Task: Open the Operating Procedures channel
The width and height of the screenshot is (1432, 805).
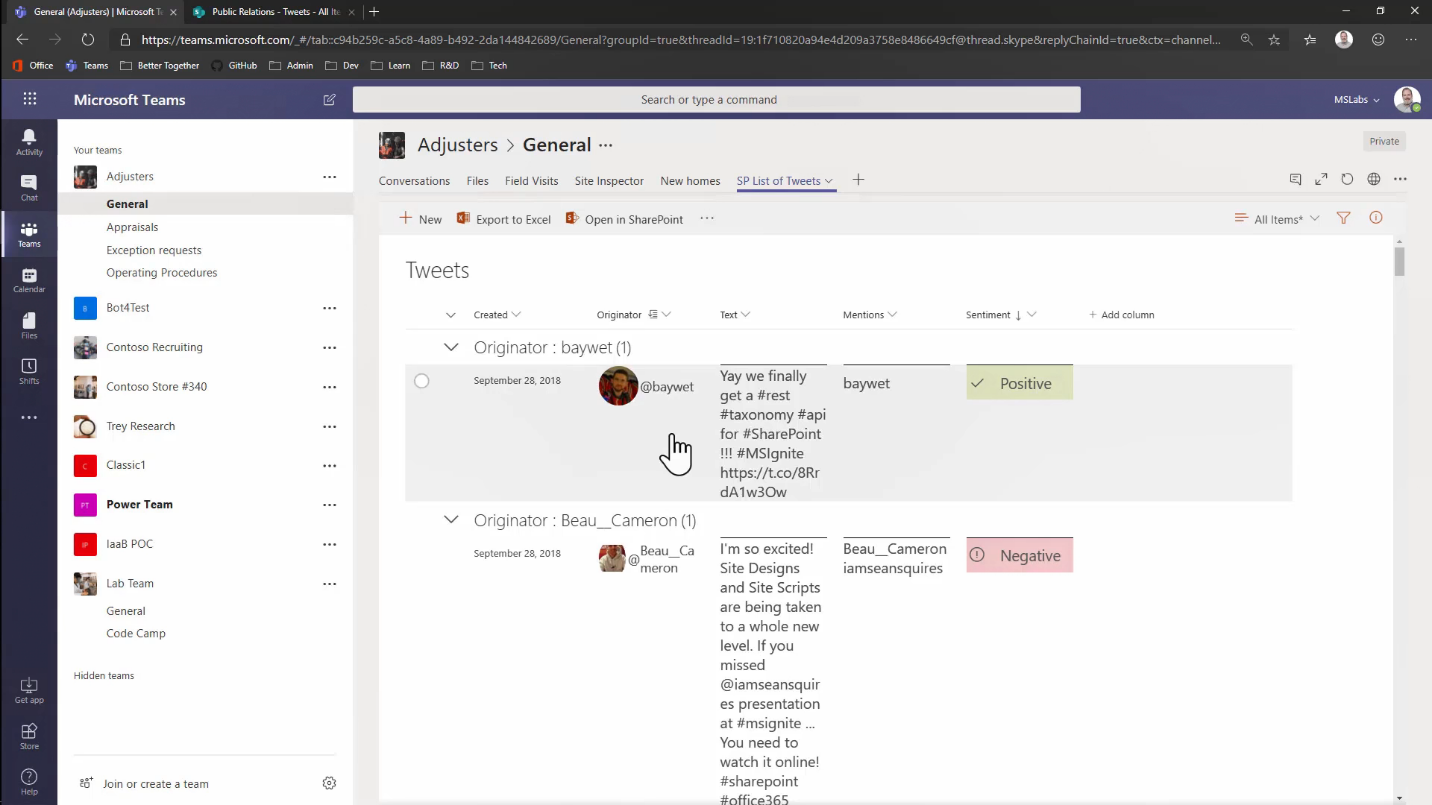Action: point(162,272)
